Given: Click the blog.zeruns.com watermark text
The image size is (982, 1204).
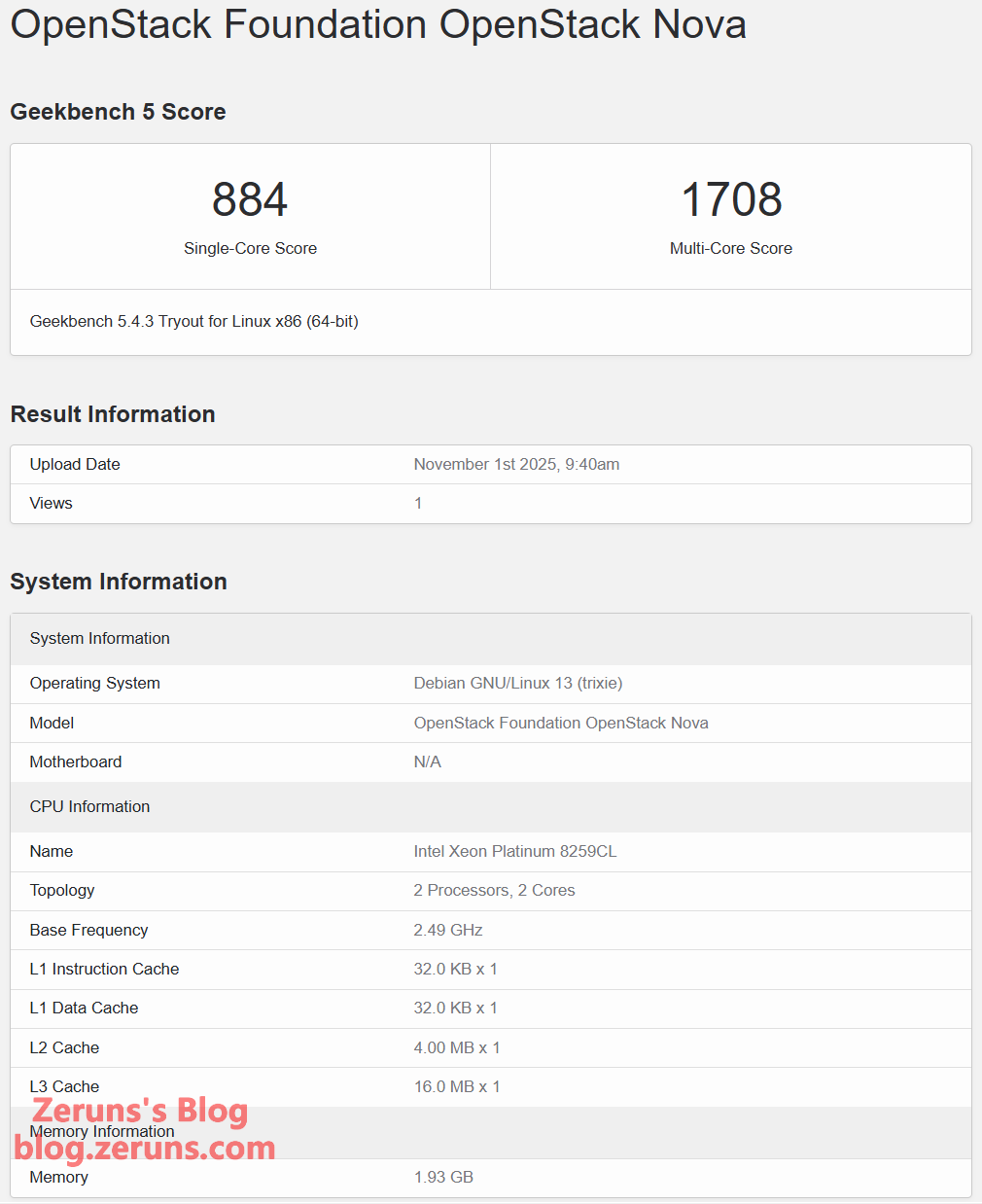Looking at the screenshot, I should (145, 1149).
